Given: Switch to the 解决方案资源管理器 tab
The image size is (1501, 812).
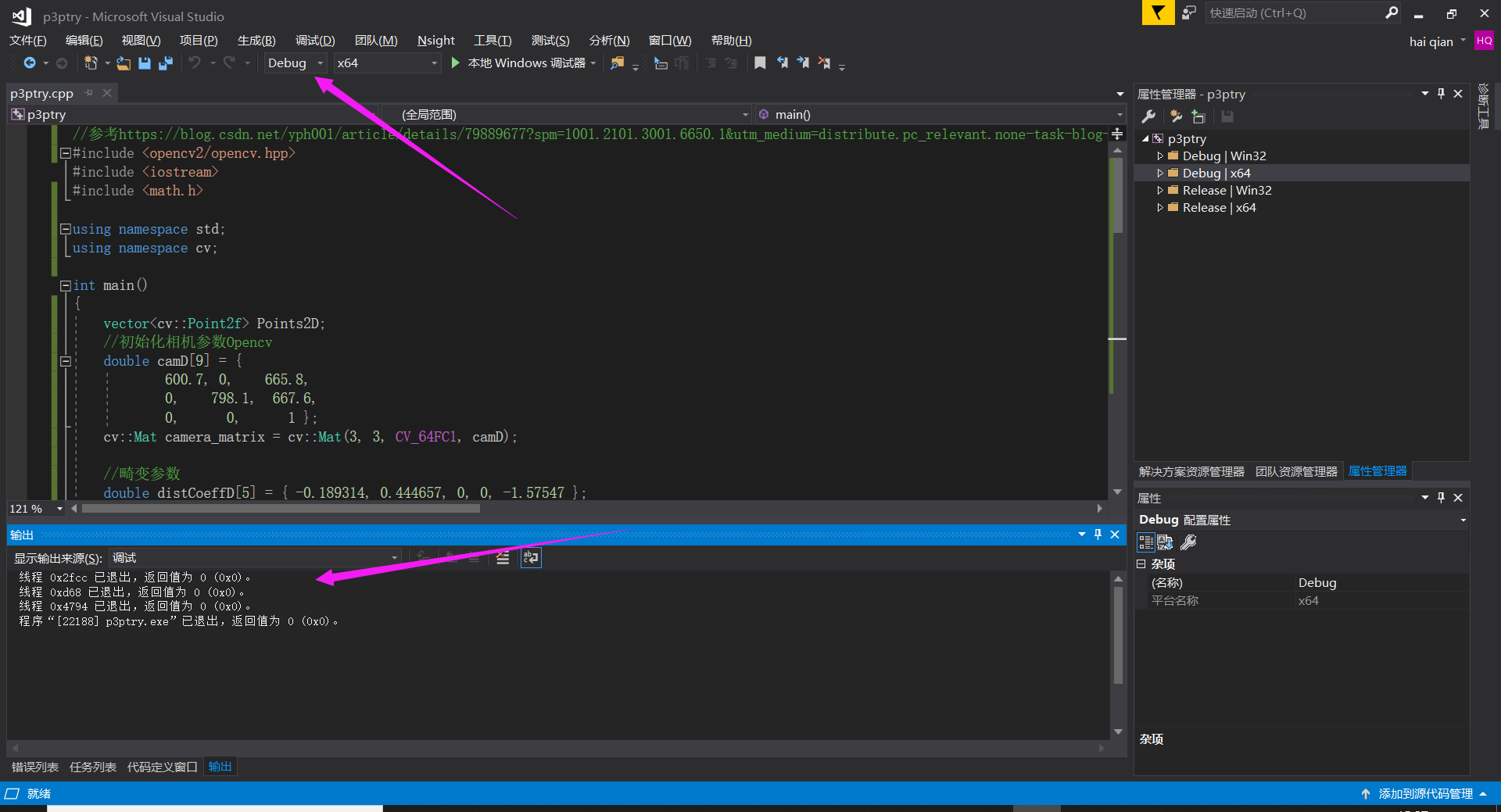Looking at the screenshot, I should coord(1191,470).
